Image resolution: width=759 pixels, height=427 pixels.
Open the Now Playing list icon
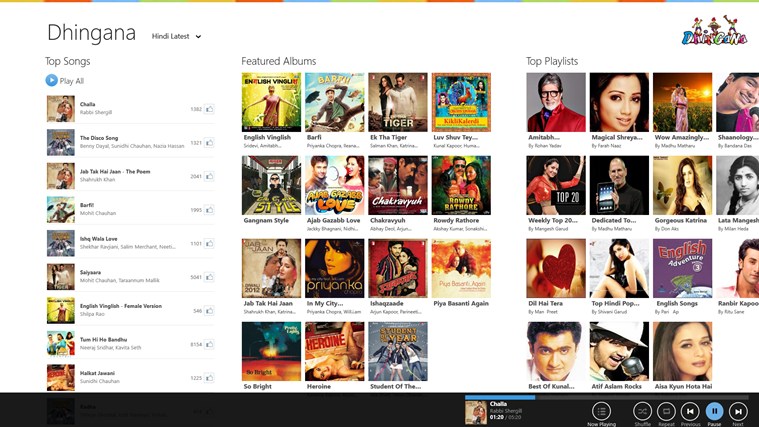coord(601,412)
